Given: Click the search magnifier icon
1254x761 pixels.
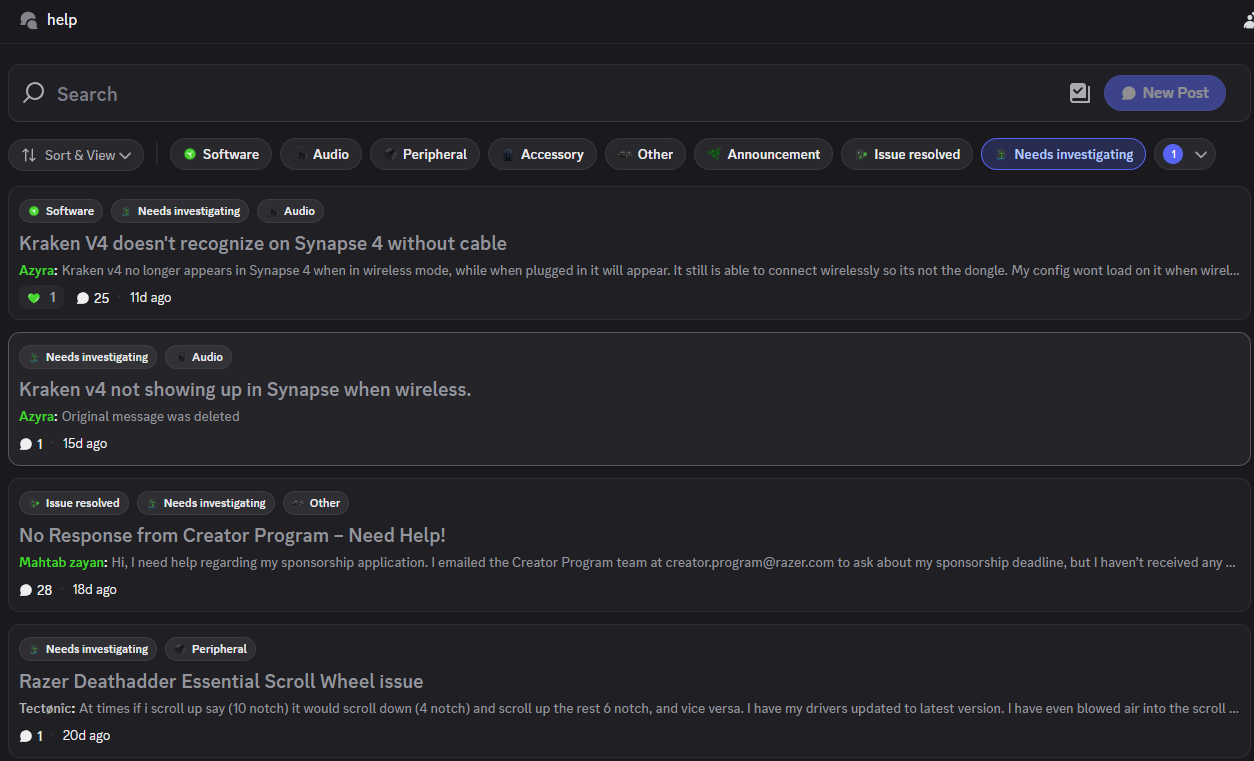Looking at the screenshot, I should (x=34, y=93).
